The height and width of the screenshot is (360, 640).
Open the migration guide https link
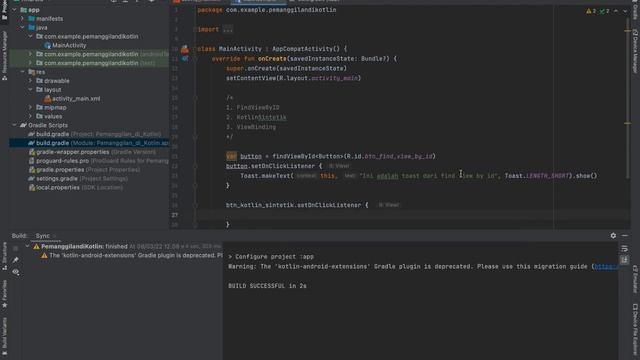(x=607, y=267)
